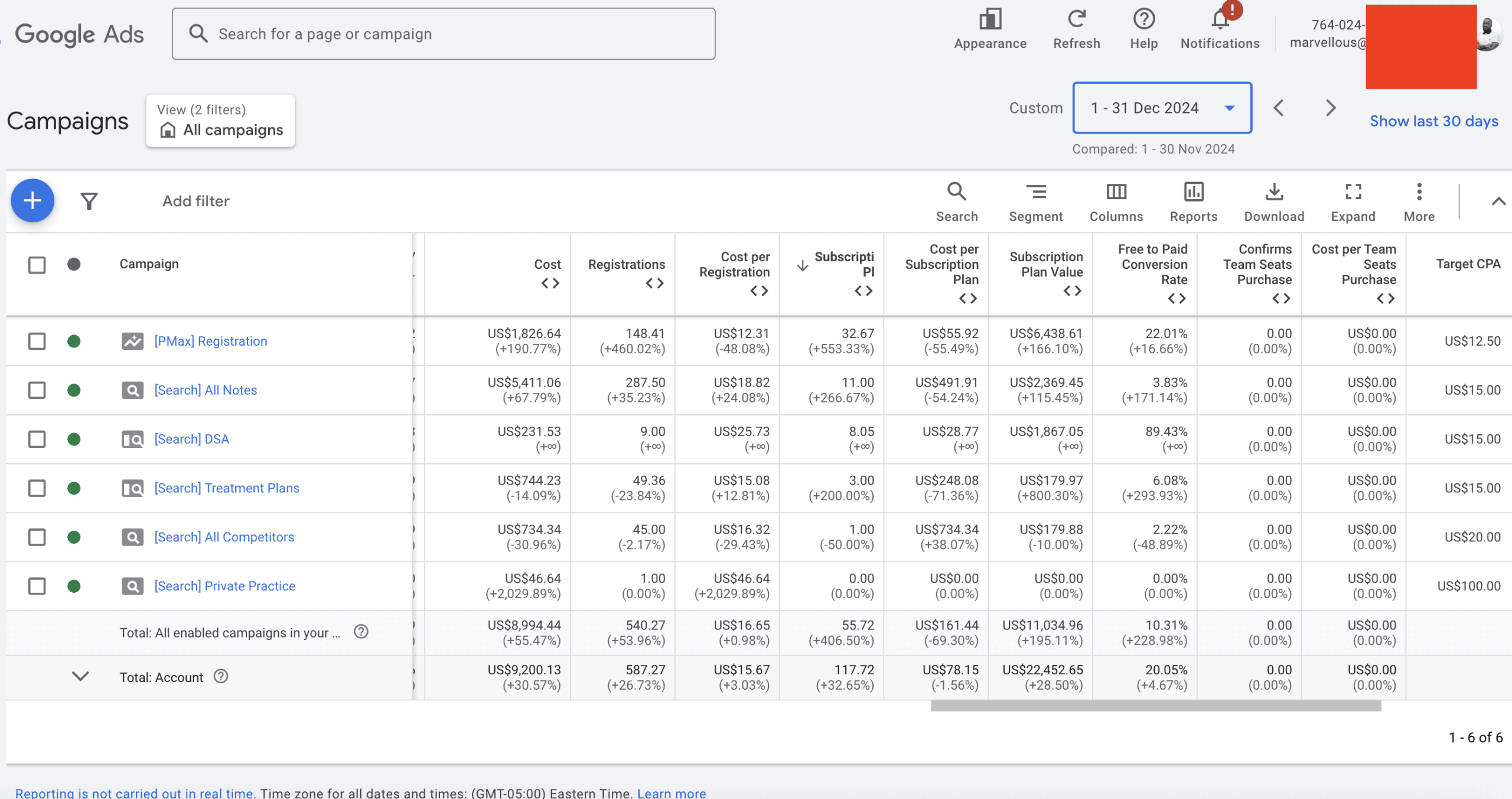
Task: Click green status dot for [PMax] Registration
Action: 74,341
